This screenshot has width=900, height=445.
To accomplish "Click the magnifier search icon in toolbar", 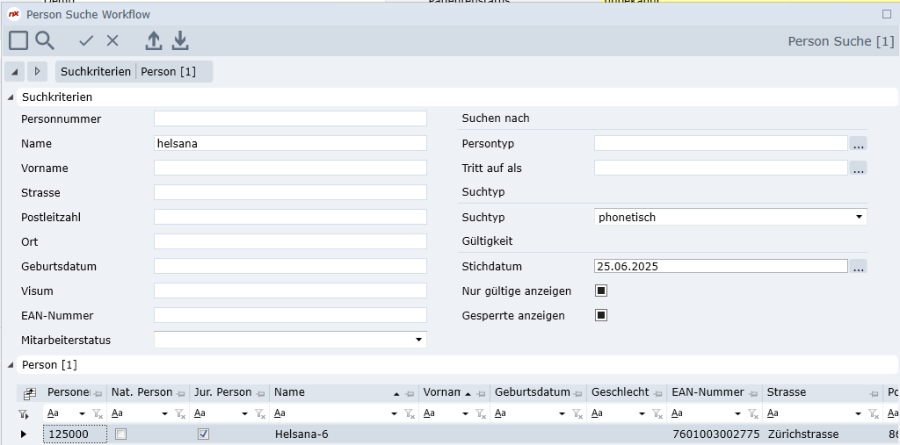I will coord(45,40).
